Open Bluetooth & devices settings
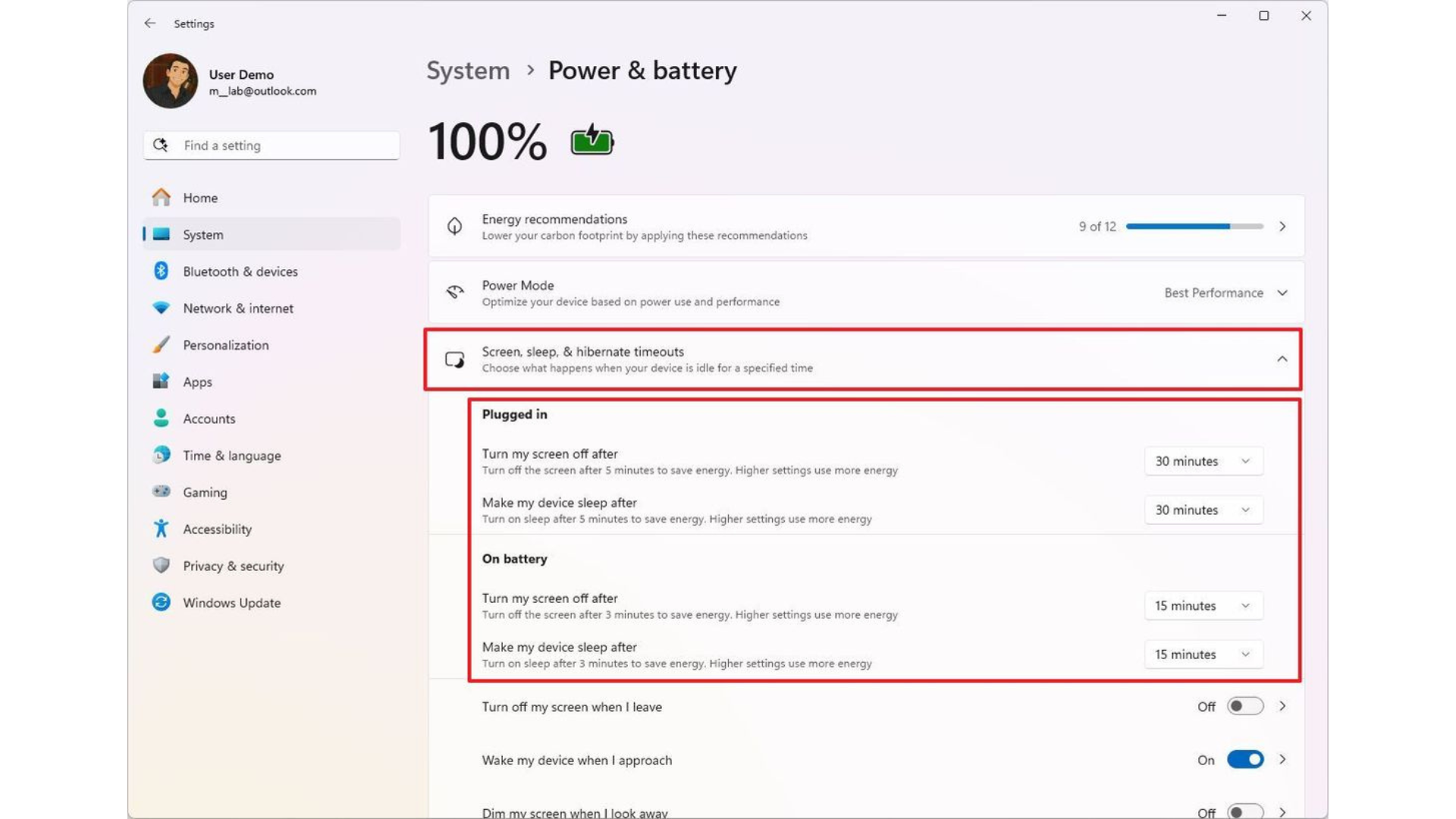The width and height of the screenshot is (1456, 819). [162, 271]
